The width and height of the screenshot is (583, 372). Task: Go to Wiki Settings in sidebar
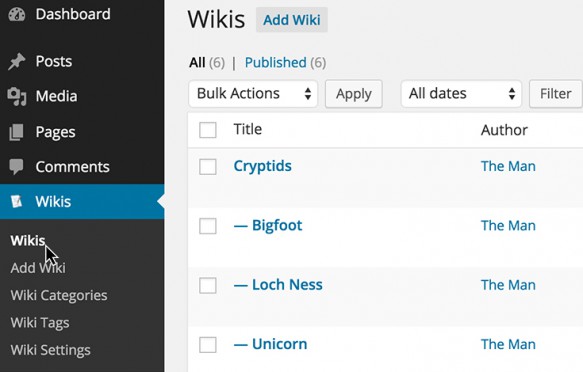51,350
